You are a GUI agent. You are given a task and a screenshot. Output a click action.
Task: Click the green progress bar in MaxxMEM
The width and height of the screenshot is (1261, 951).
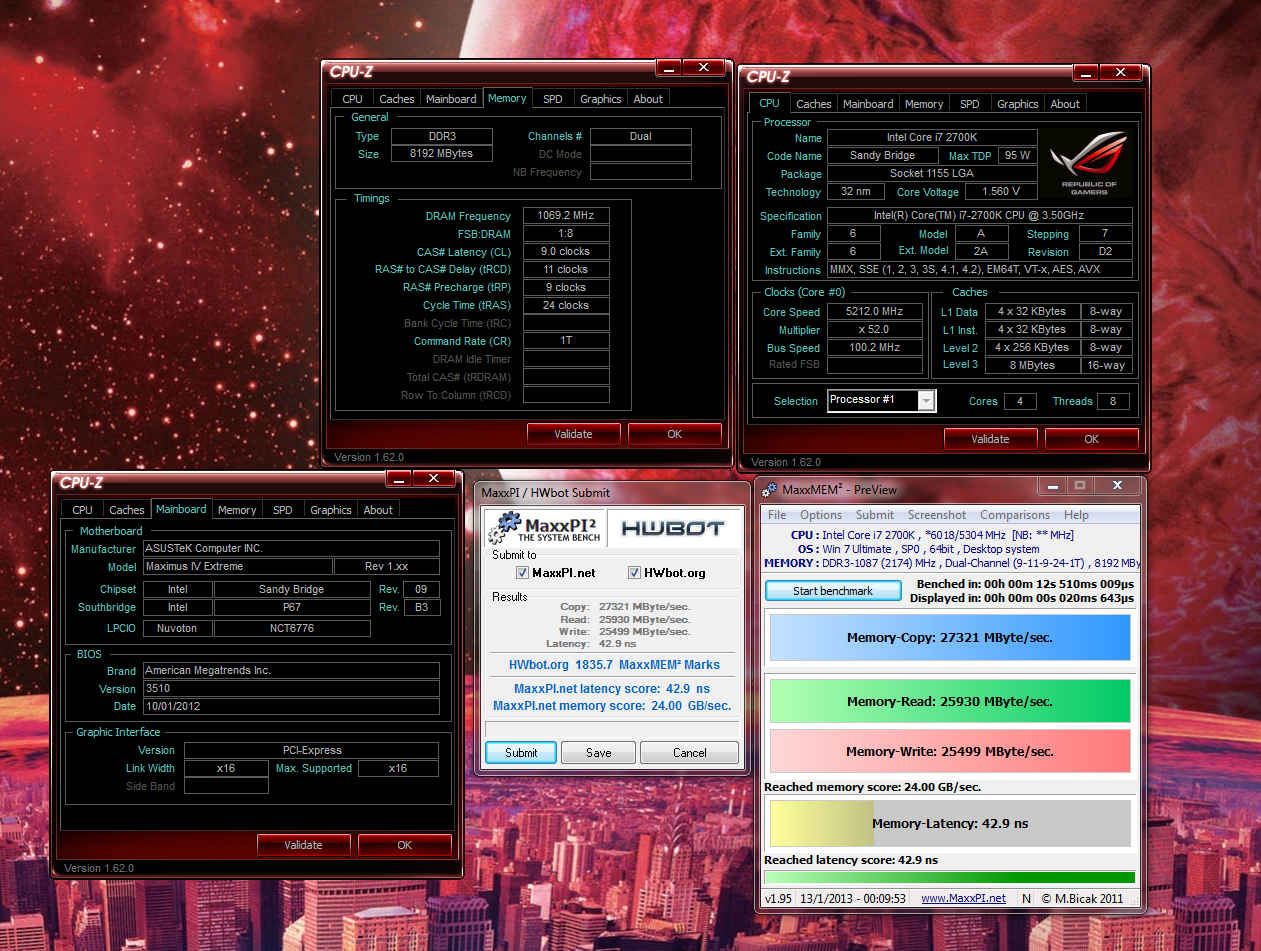click(x=949, y=877)
